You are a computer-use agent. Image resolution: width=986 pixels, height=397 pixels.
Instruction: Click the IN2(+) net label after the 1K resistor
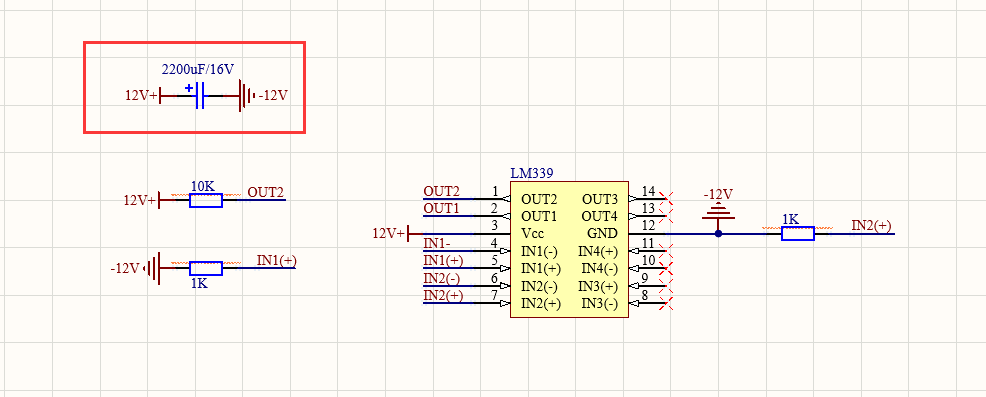pyautogui.click(x=872, y=225)
